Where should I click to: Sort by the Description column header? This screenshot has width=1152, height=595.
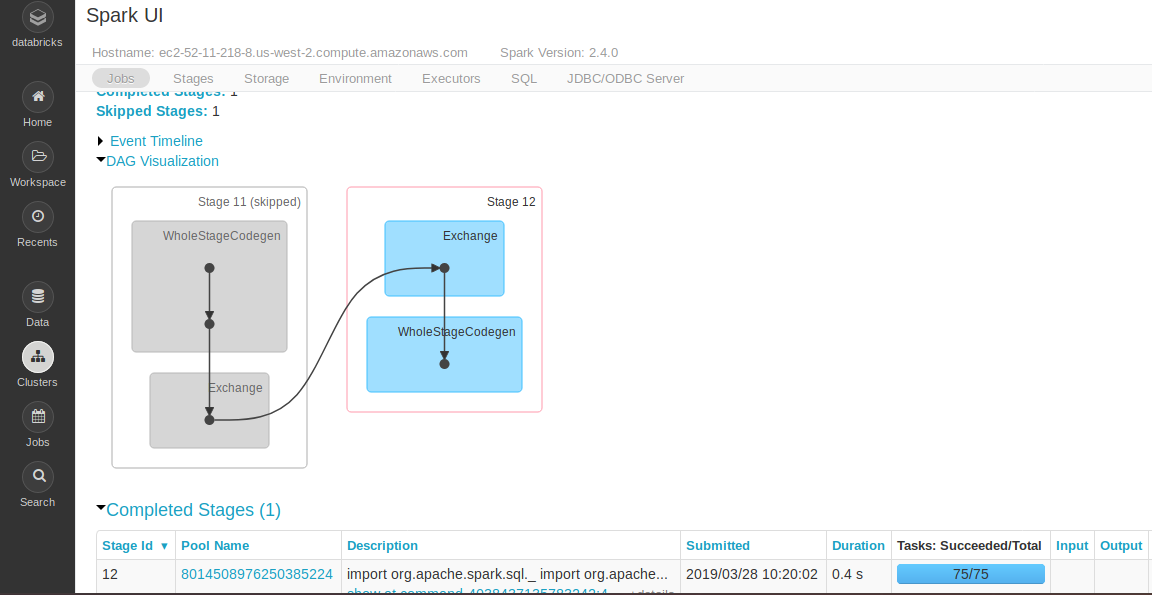(x=382, y=546)
